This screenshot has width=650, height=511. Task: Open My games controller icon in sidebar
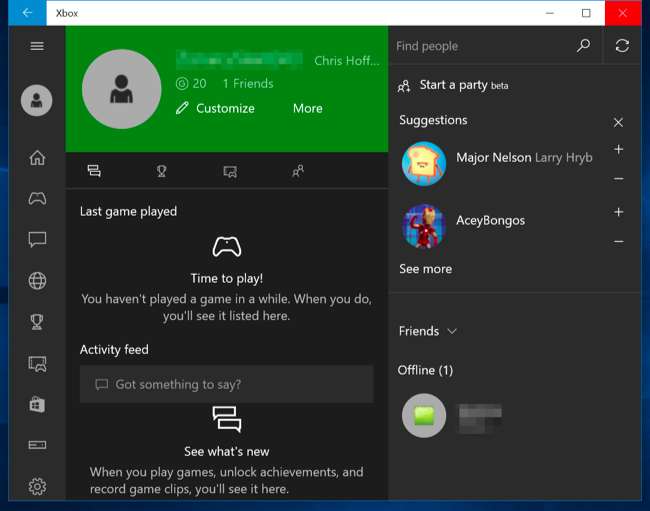click(x=37, y=198)
